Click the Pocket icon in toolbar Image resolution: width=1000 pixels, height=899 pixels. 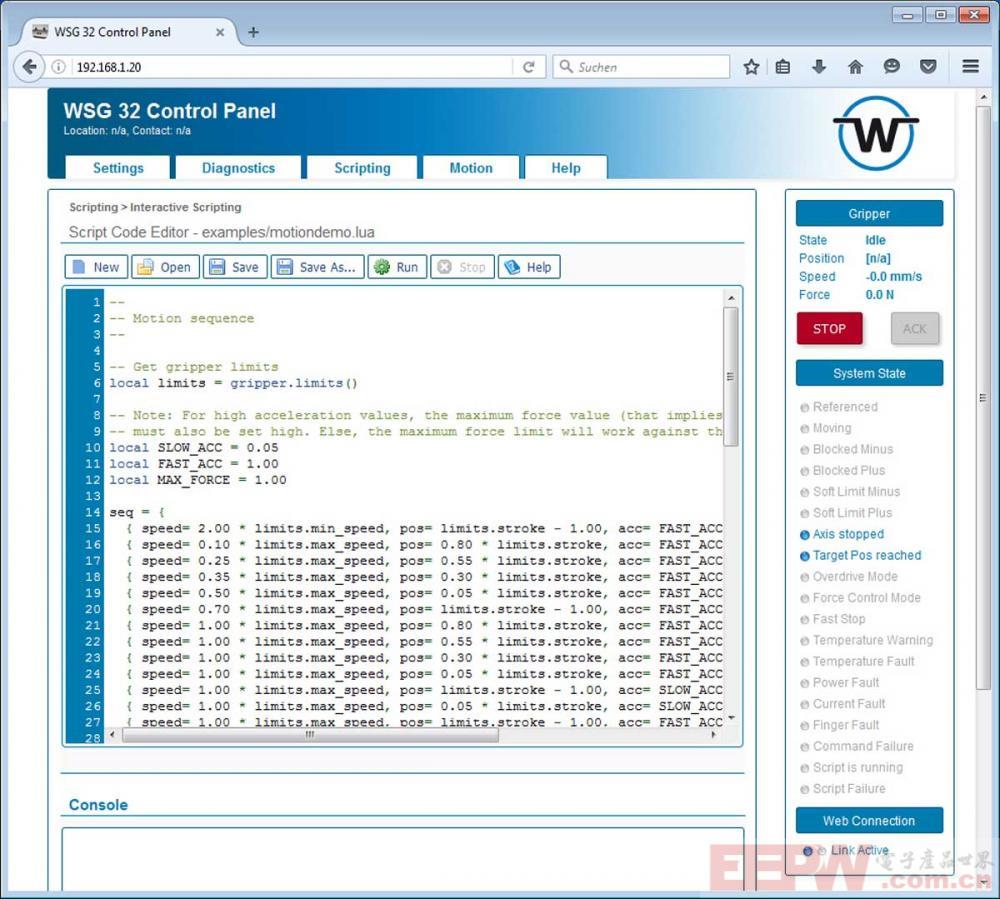(928, 66)
